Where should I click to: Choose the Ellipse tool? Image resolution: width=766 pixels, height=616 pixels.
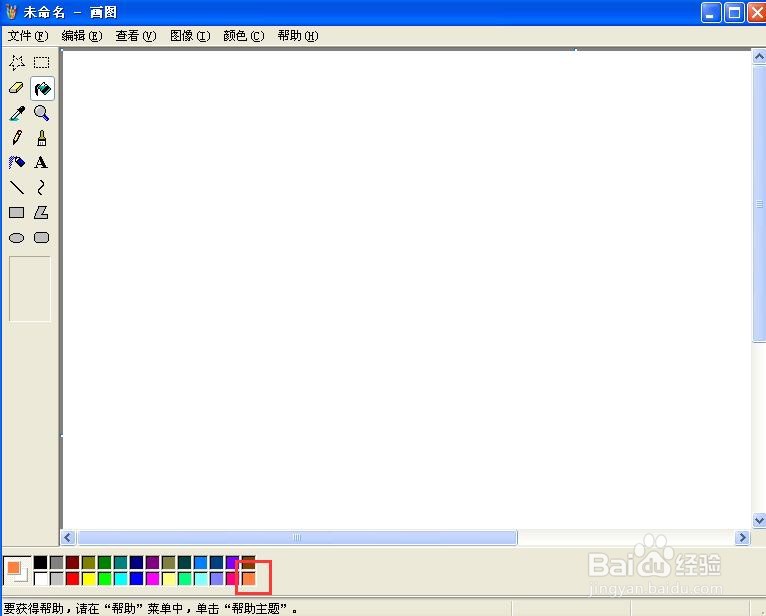pyautogui.click(x=17, y=238)
